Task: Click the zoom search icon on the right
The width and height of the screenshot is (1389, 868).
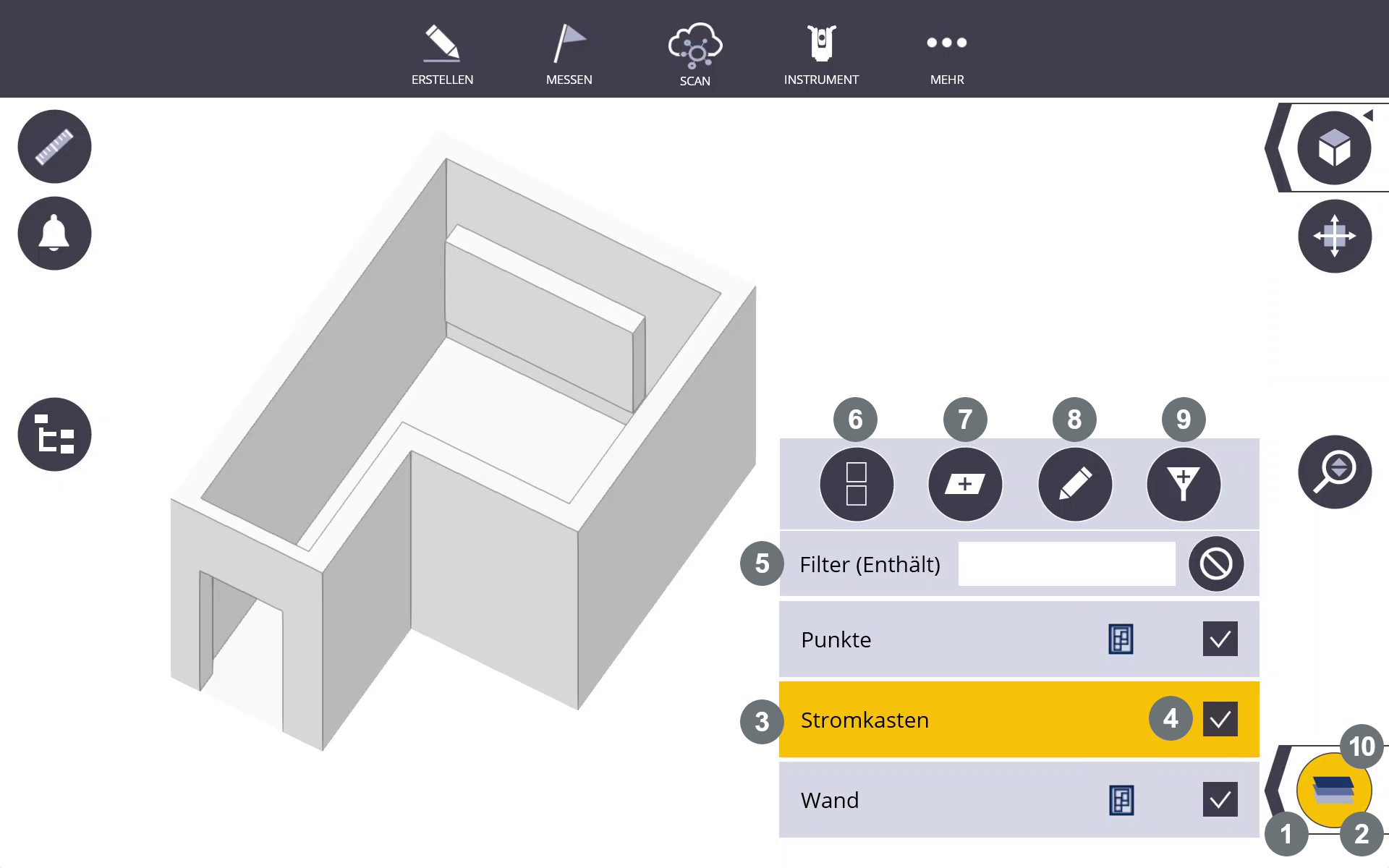Action: click(1335, 472)
